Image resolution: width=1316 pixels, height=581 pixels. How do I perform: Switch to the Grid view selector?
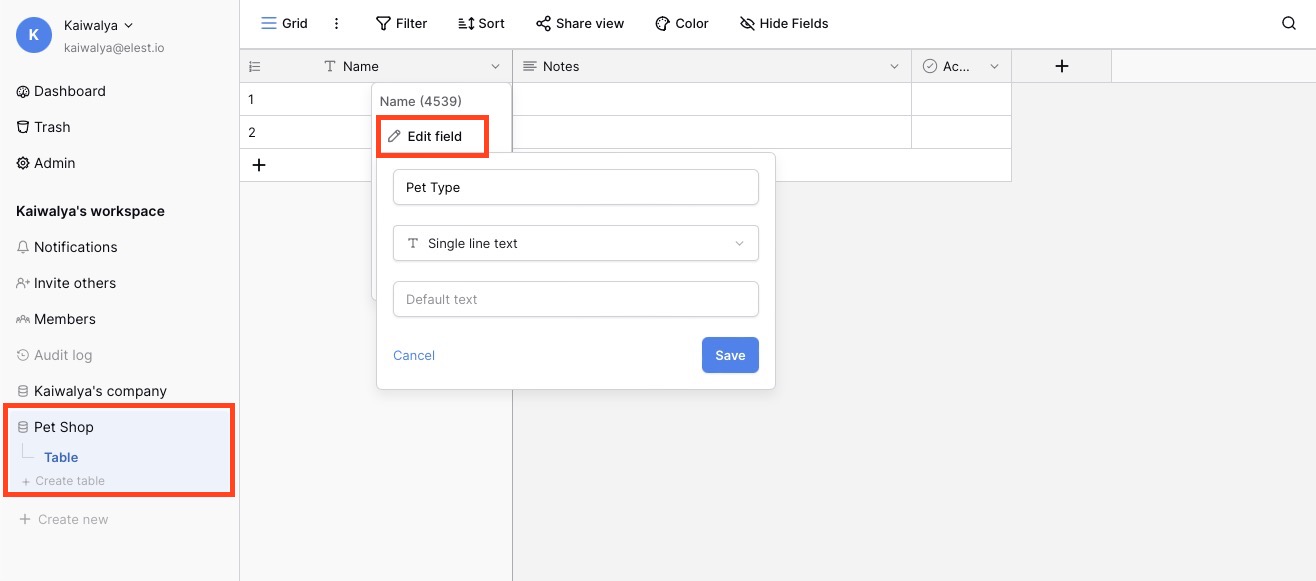(284, 23)
